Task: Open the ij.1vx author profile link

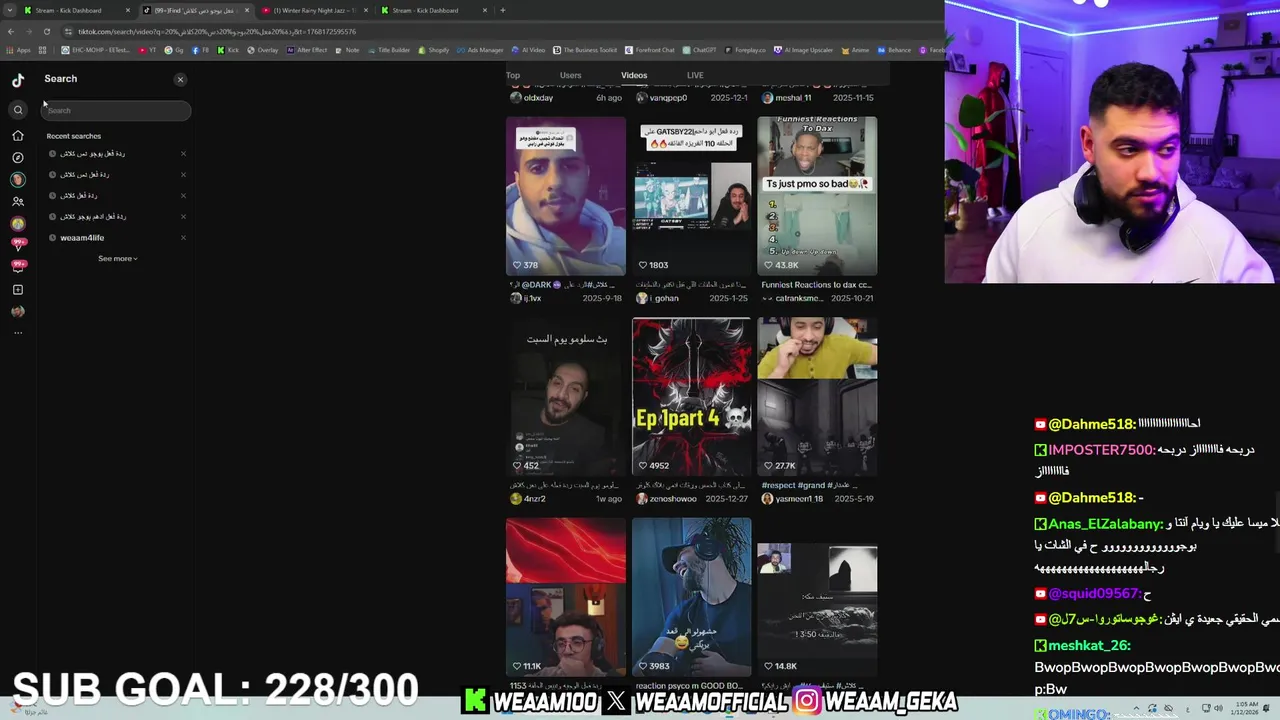Action: (x=526, y=298)
